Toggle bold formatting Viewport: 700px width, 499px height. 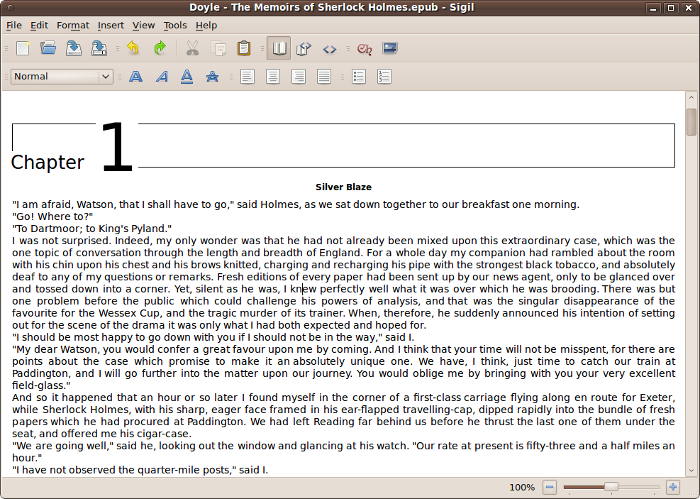tap(136, 77)
